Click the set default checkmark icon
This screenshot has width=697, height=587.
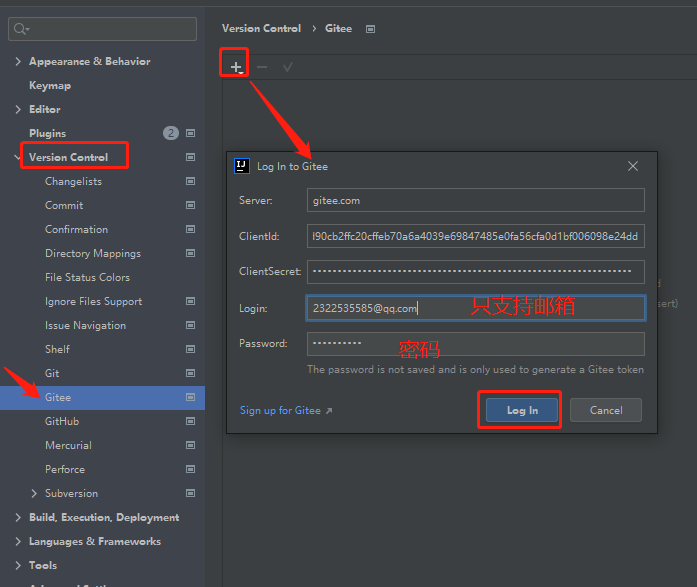[x=288, y=67]
